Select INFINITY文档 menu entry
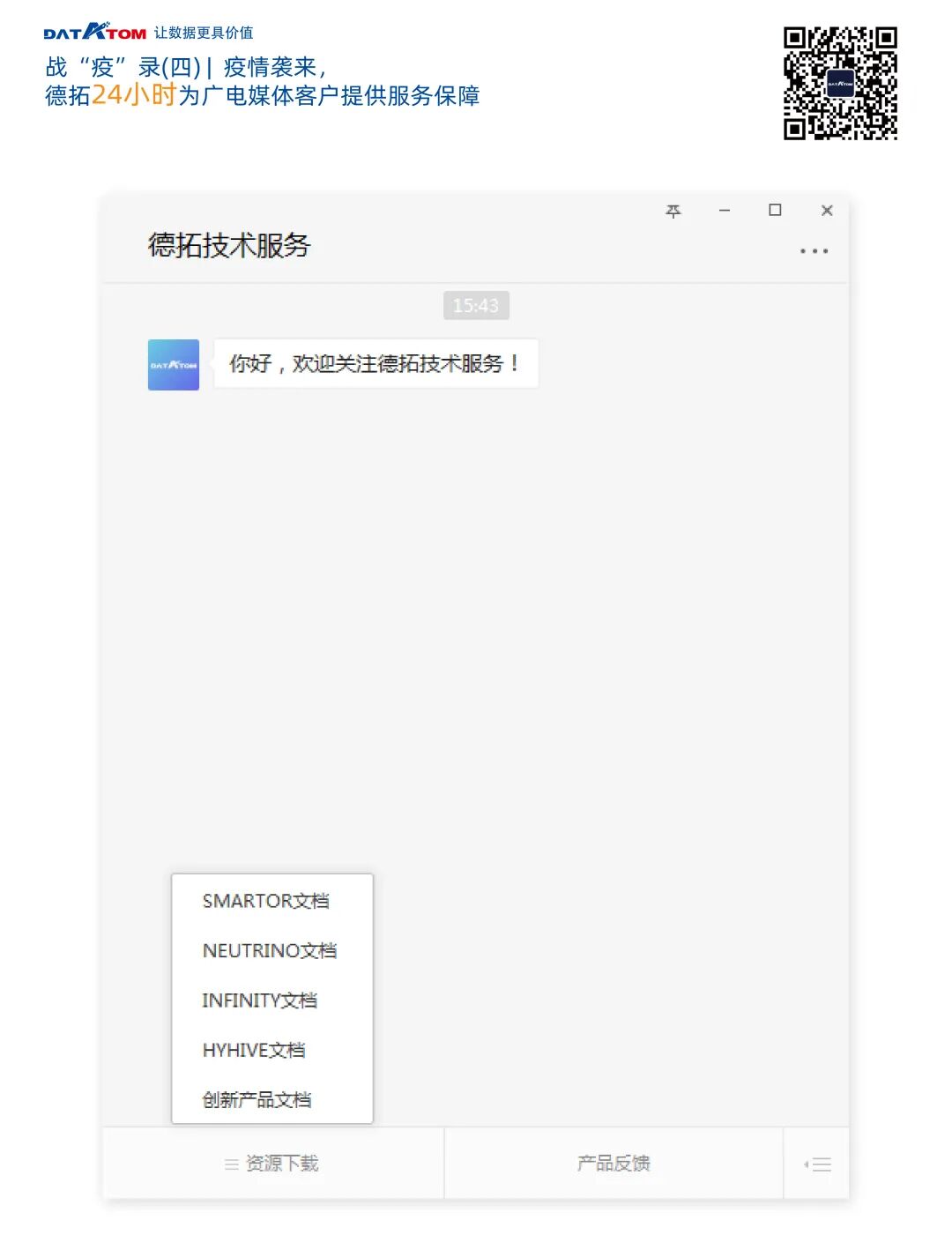The height and width of the screenshot is (1257, 952). [272, 1000]
